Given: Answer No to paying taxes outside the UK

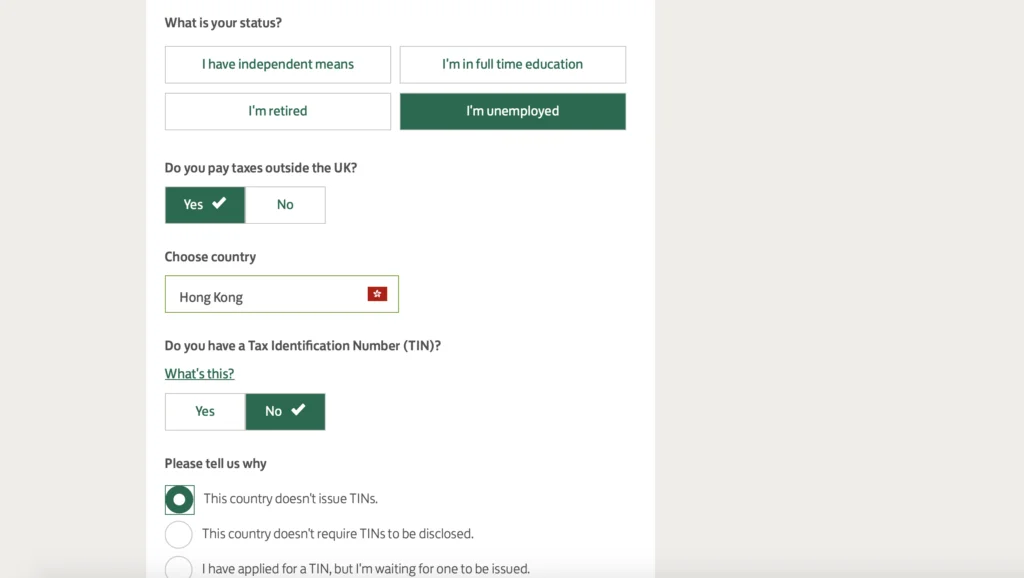Looking at the screenshot, I should click(285, 205).
